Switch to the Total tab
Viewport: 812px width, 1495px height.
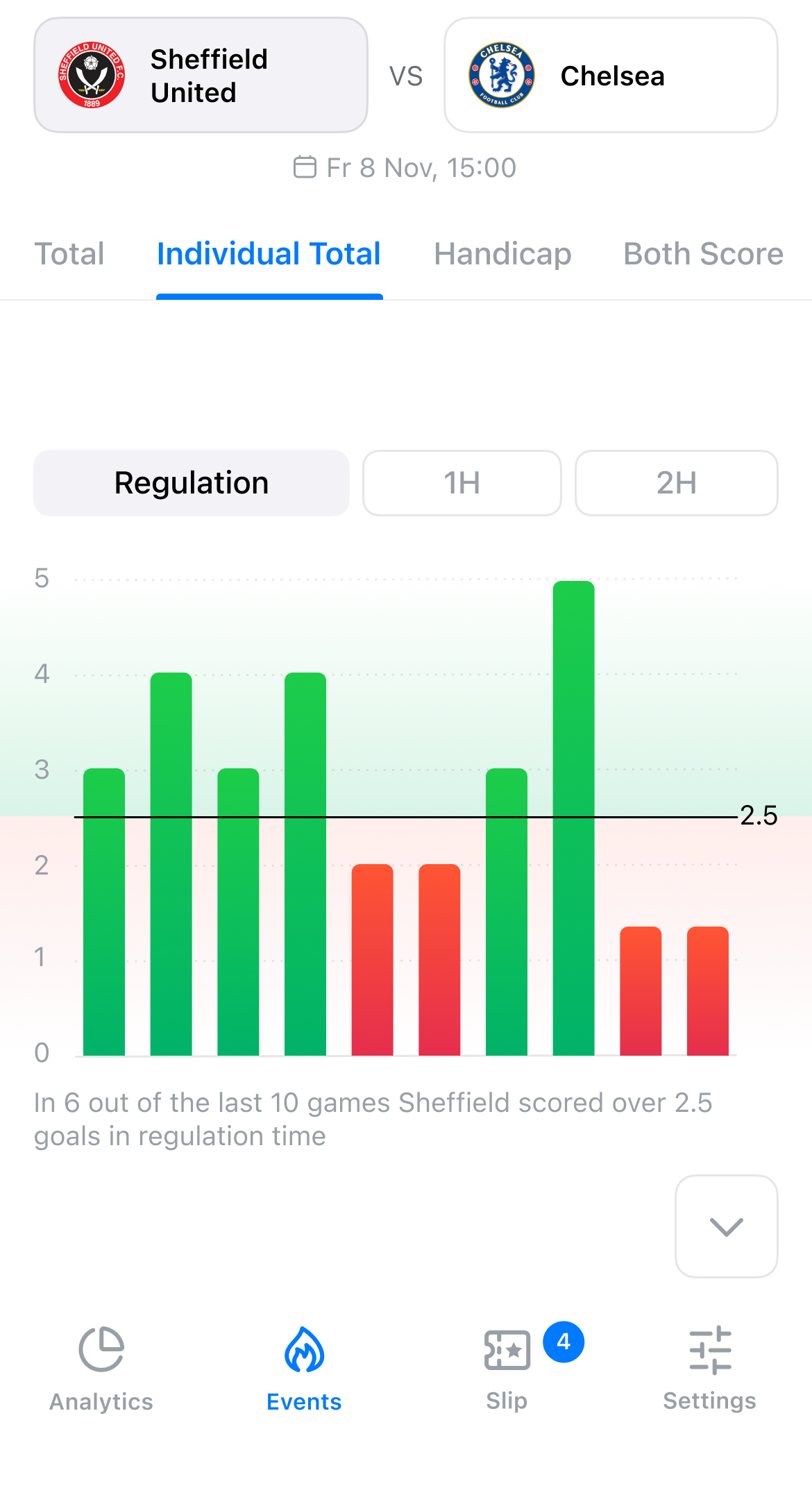tap(69, 254)
